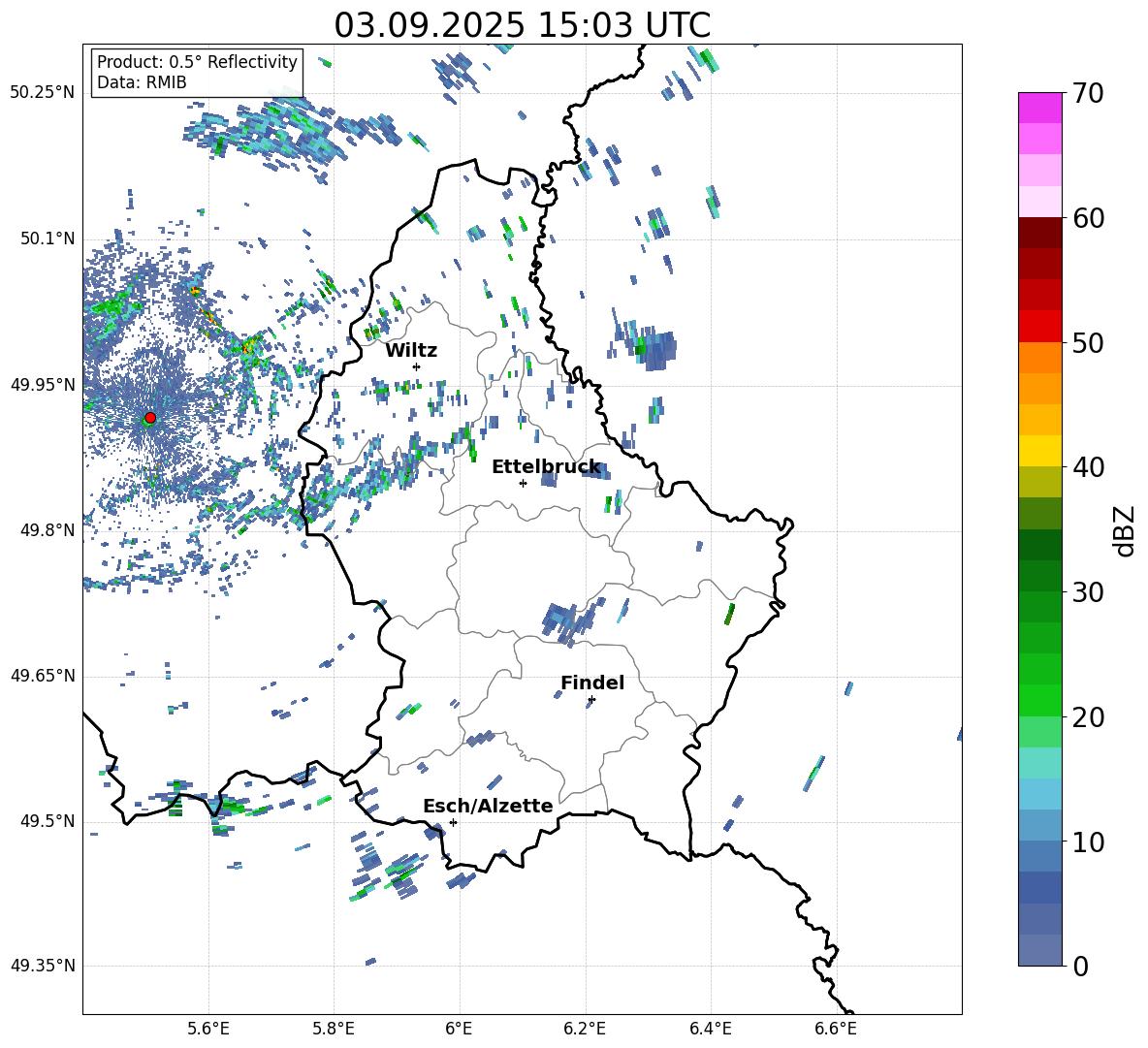Click the 5.8°E longitude label
Image resolution: width=1148 pixels, height=1048 pixels.
coord(334,1029)
